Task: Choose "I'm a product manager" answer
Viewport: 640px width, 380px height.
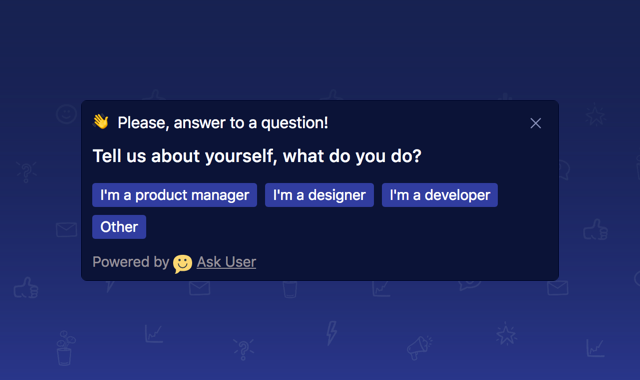Action: coord(174,195)
